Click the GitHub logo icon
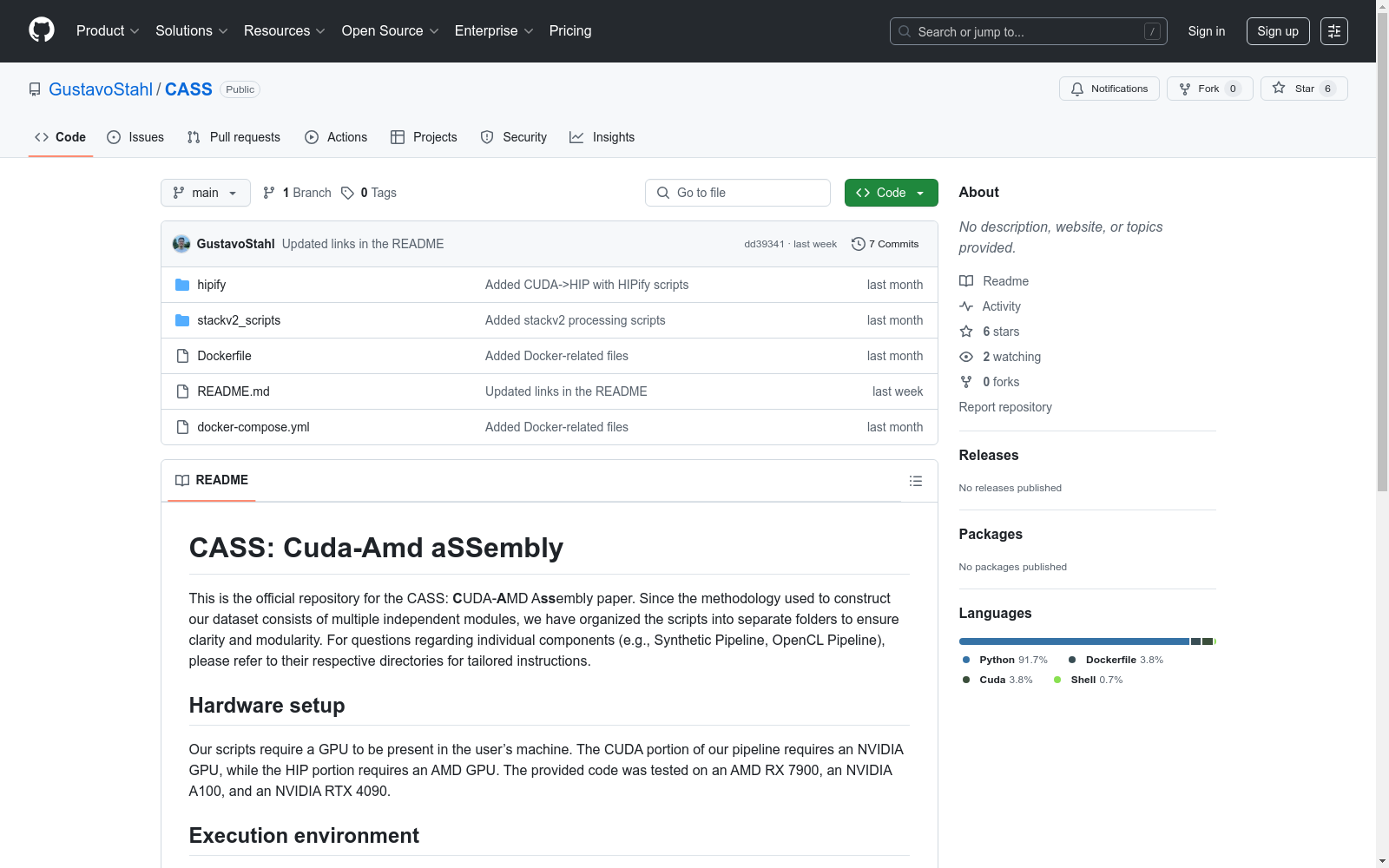This screenshot has height=868, width=1389. (42, 30)
